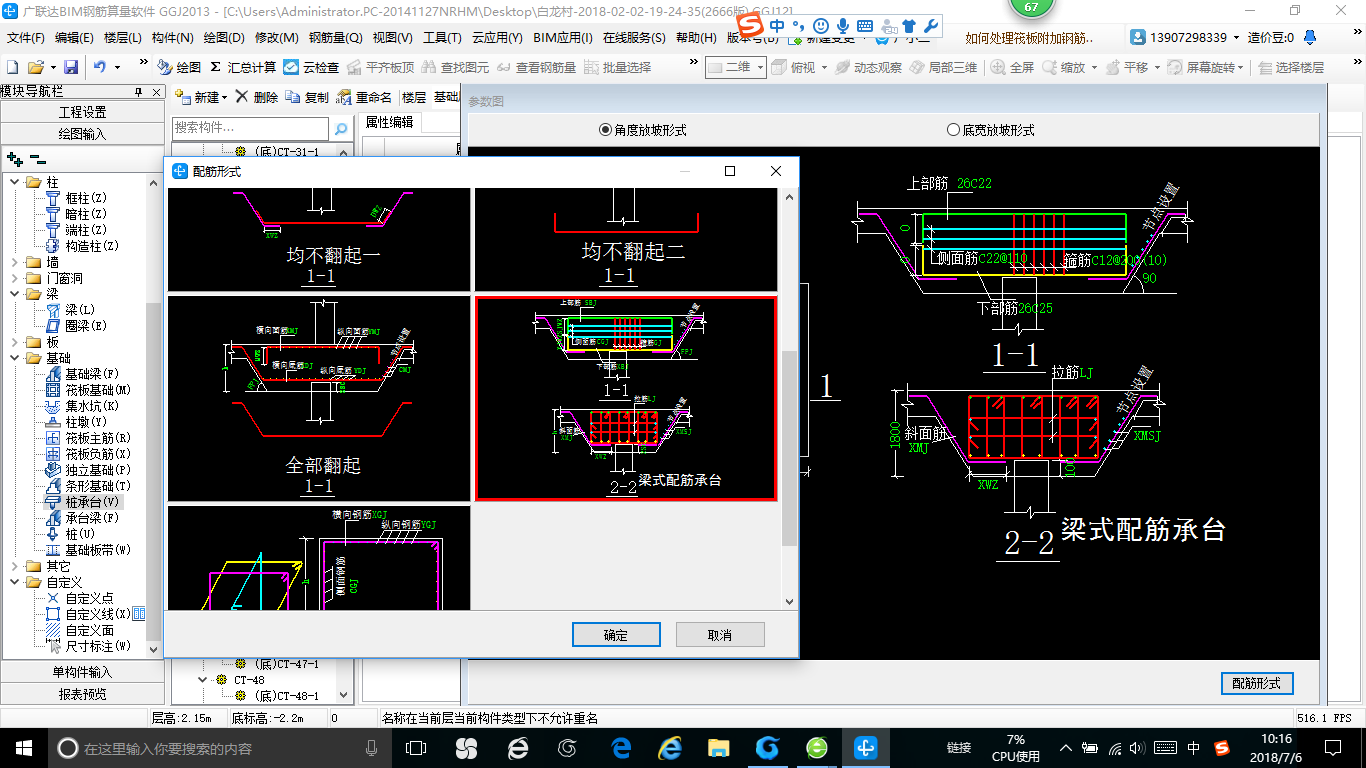This screenshot has height=768, width=1366.
Task: Click 平齐板顶 toolbar item
Action: [380, 67]
